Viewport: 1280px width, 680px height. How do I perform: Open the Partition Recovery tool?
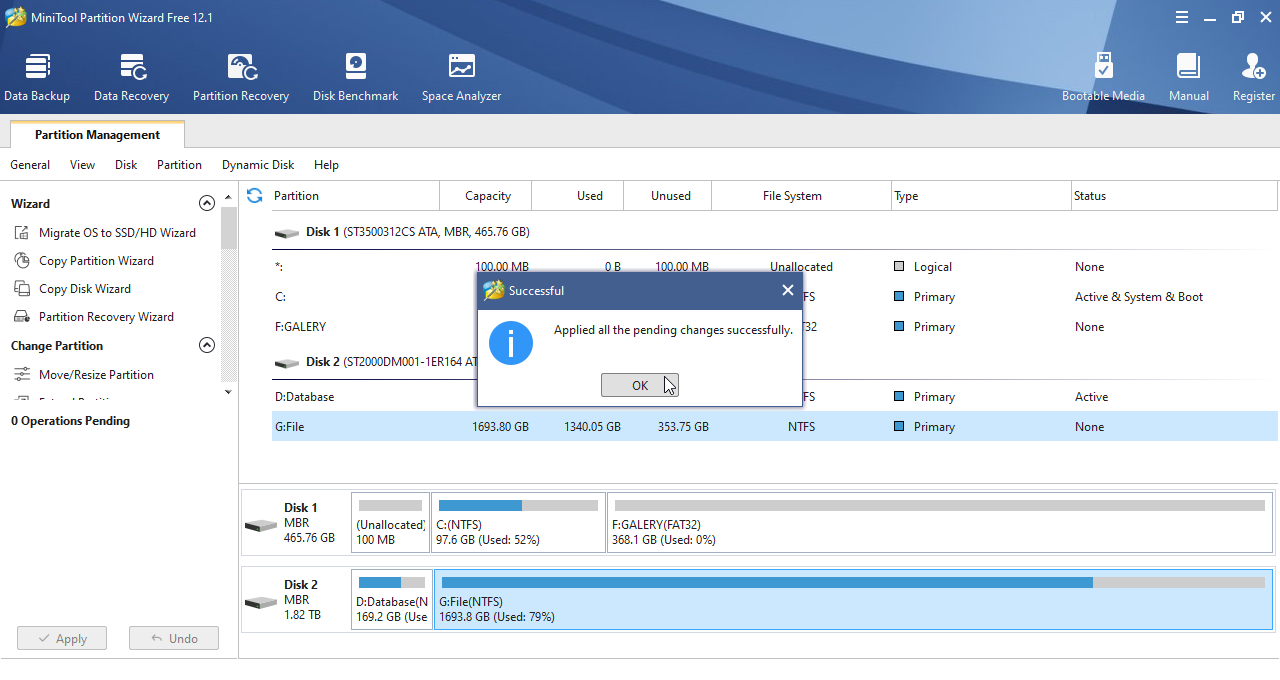coord(241,78)
